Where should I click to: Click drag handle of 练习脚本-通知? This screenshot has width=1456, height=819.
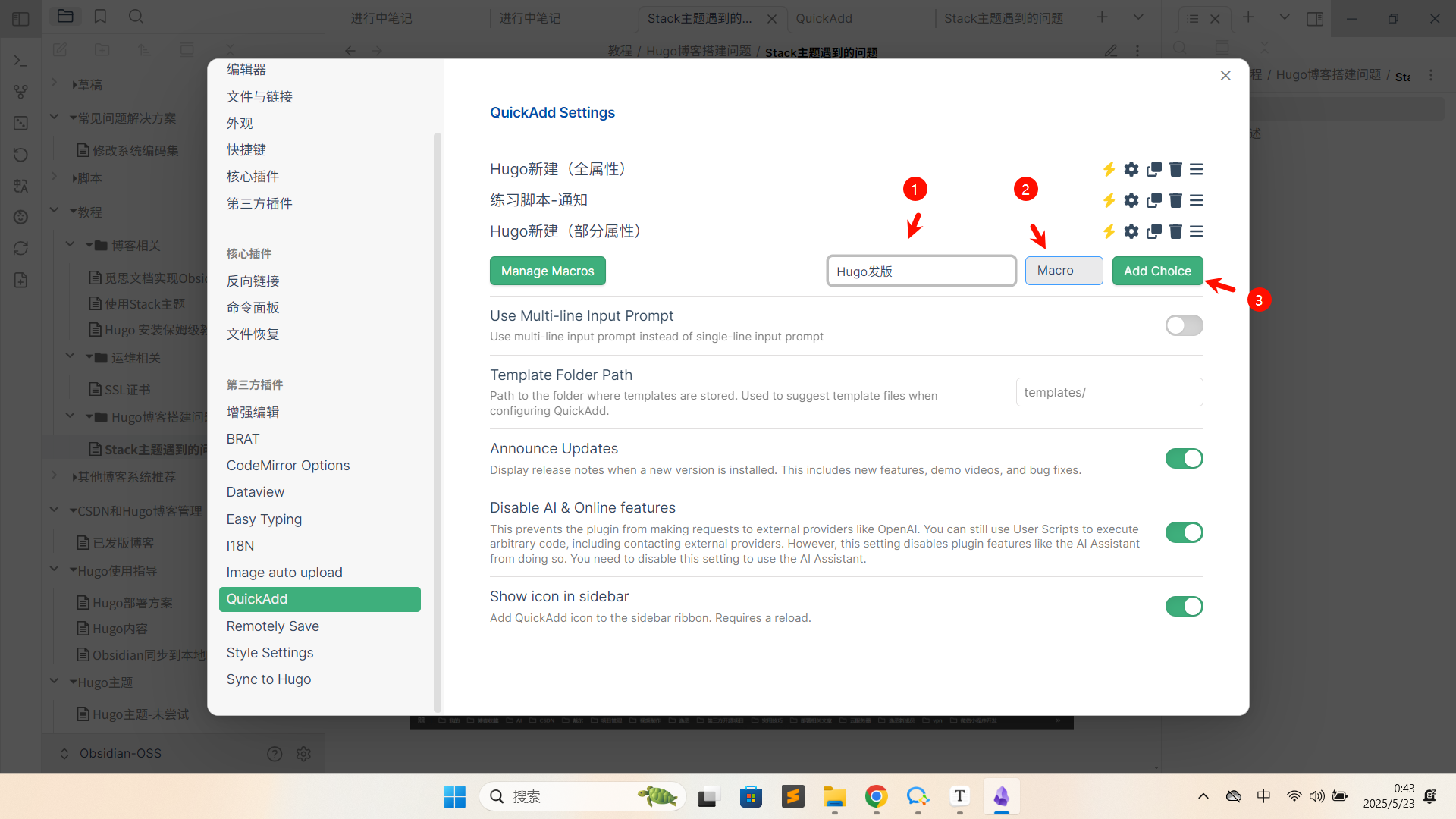click(1197, 200)
